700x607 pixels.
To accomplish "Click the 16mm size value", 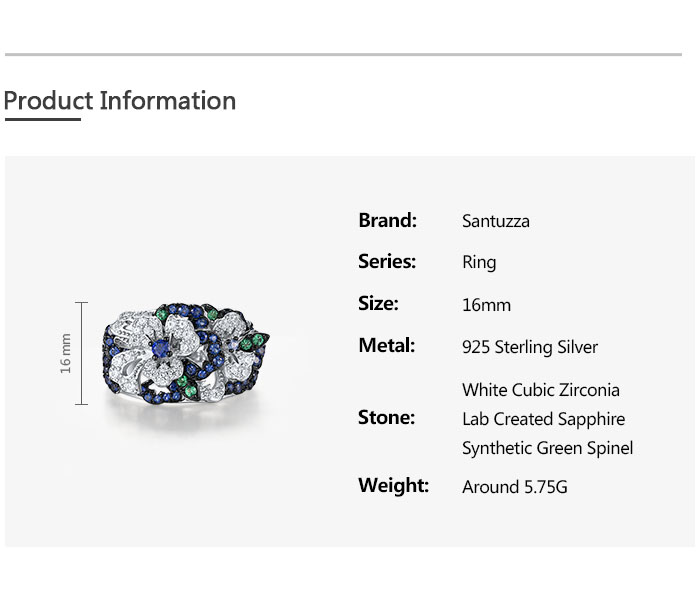I will 486,305.
